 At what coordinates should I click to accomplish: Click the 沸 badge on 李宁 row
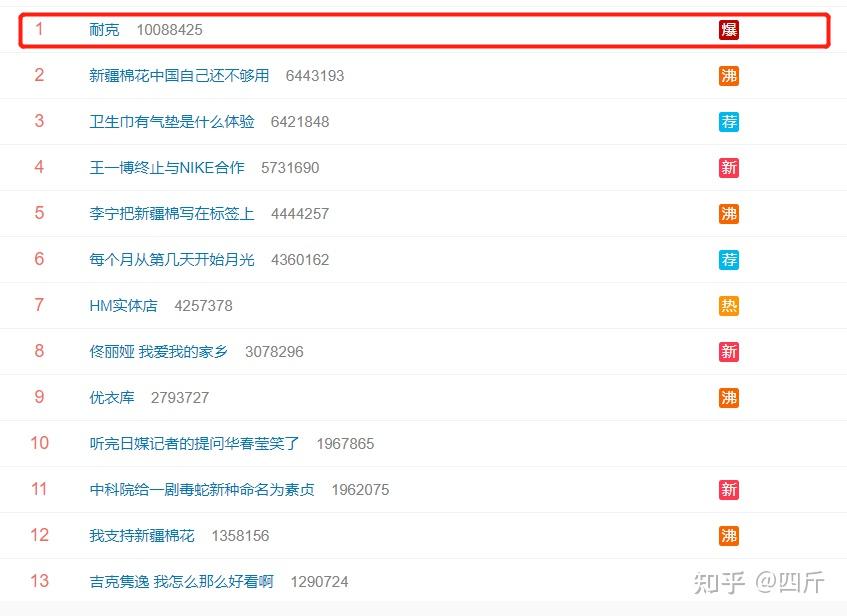729,213
